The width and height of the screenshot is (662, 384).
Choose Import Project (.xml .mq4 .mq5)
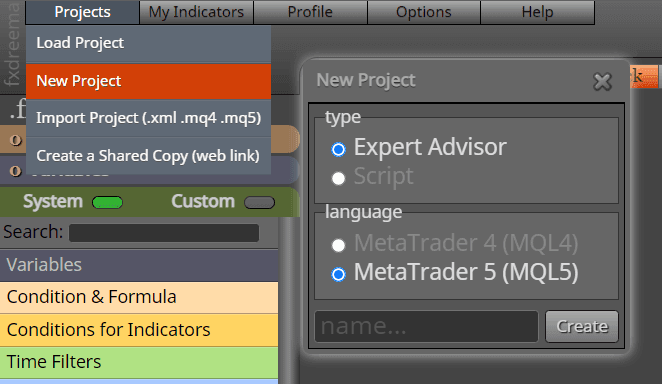(x=148, y=118)
